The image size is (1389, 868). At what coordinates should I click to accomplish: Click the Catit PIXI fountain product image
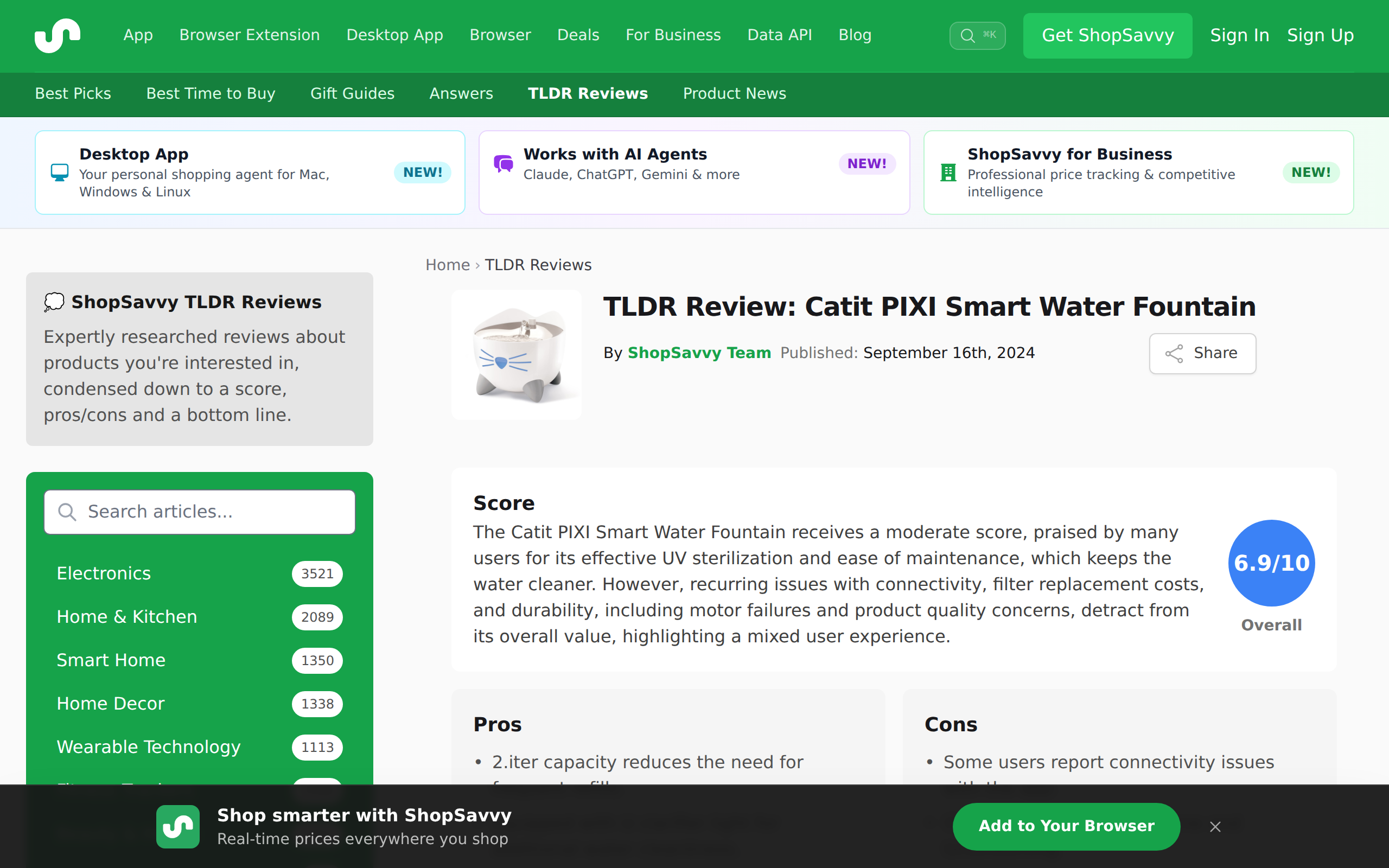pos(517,355)
